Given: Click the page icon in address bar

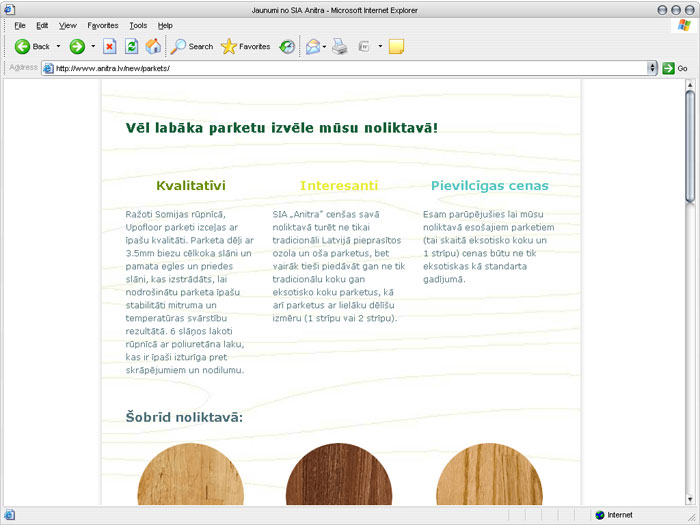Looking at the screenshot, I should (x=49, y=68).
